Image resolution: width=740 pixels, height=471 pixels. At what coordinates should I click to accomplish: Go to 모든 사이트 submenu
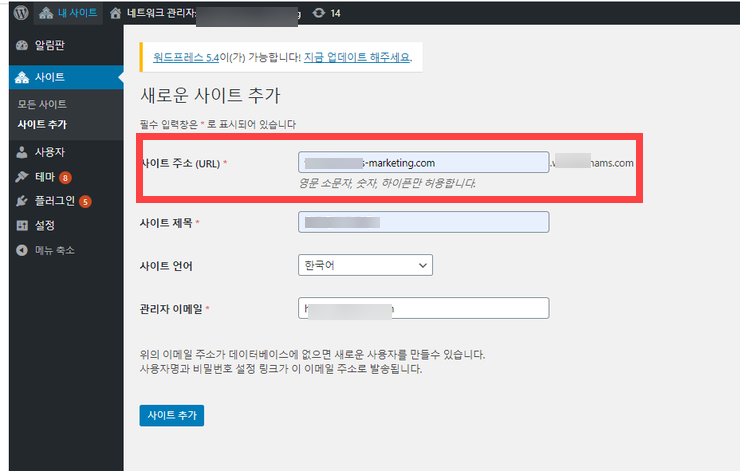pyautogui.click(x=42, y=104)
